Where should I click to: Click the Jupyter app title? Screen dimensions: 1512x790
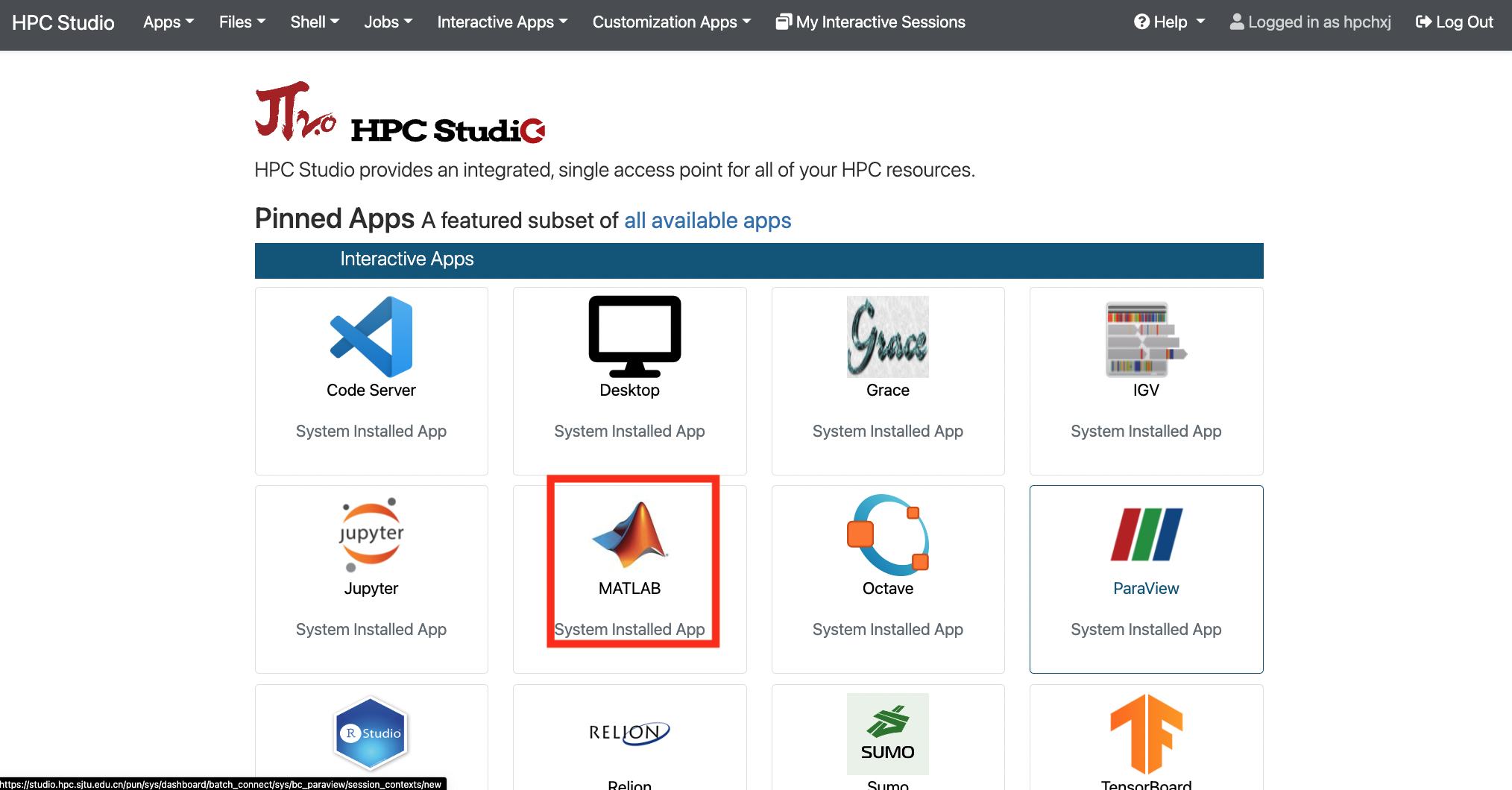point(371,589)
